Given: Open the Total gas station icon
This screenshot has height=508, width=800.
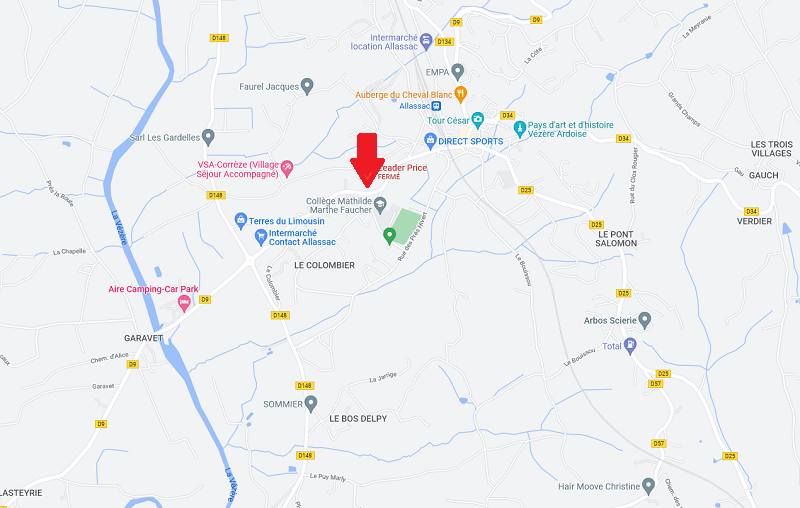Looking at the screenshot, I should tap(631, 346).
